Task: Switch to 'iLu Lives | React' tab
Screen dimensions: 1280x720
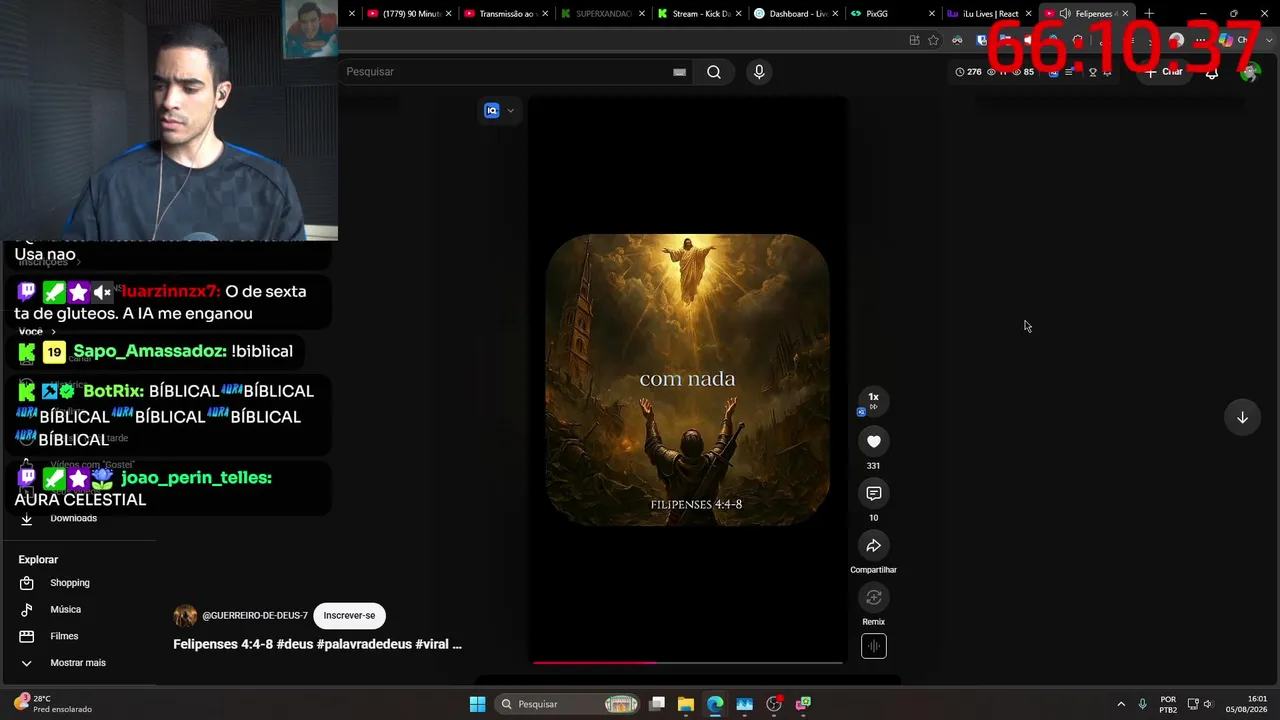Action: pyautogui.click(x=990, y=14)
